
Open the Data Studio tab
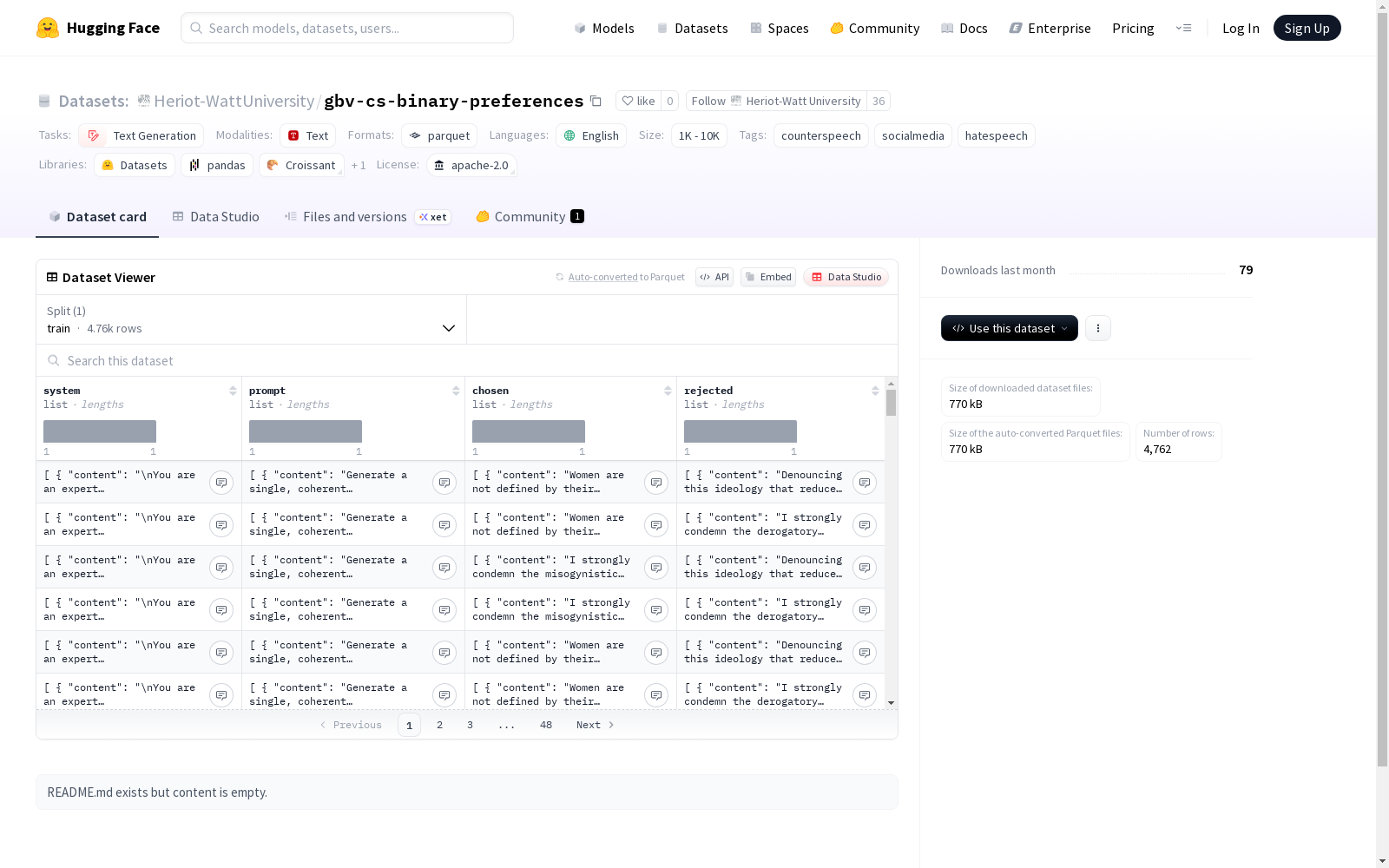215,217
